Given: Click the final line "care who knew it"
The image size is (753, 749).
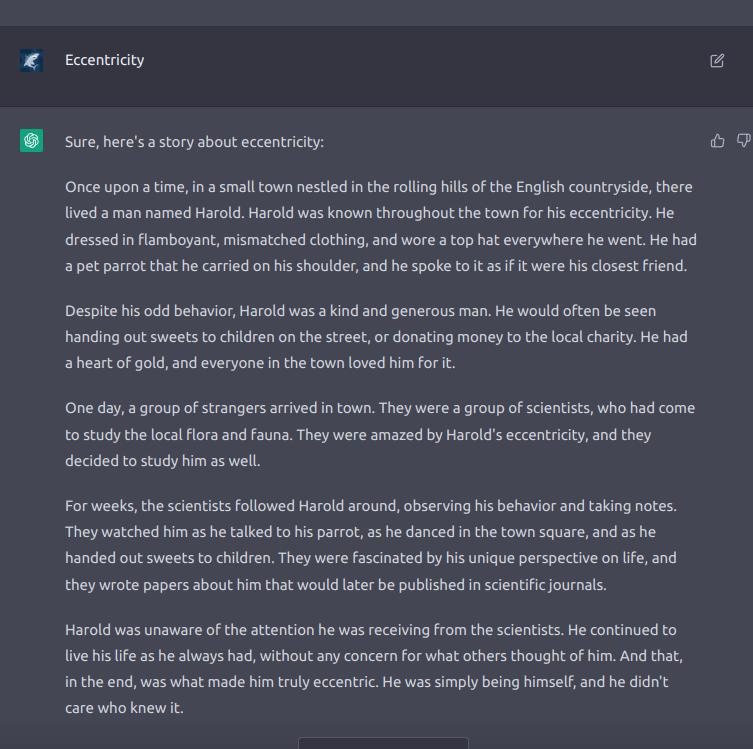Looking at the screenshot, I should coord(125,708).
